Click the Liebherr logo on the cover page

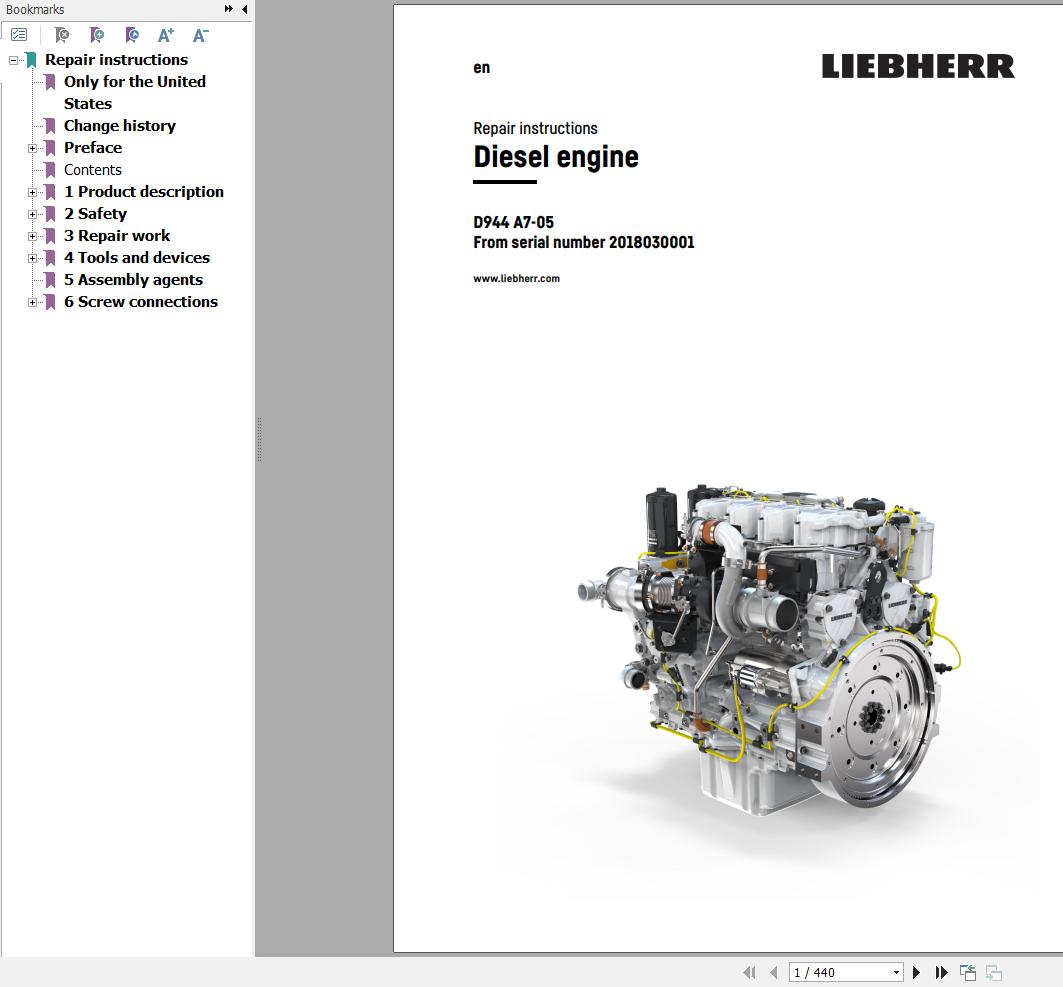[918, 66]
